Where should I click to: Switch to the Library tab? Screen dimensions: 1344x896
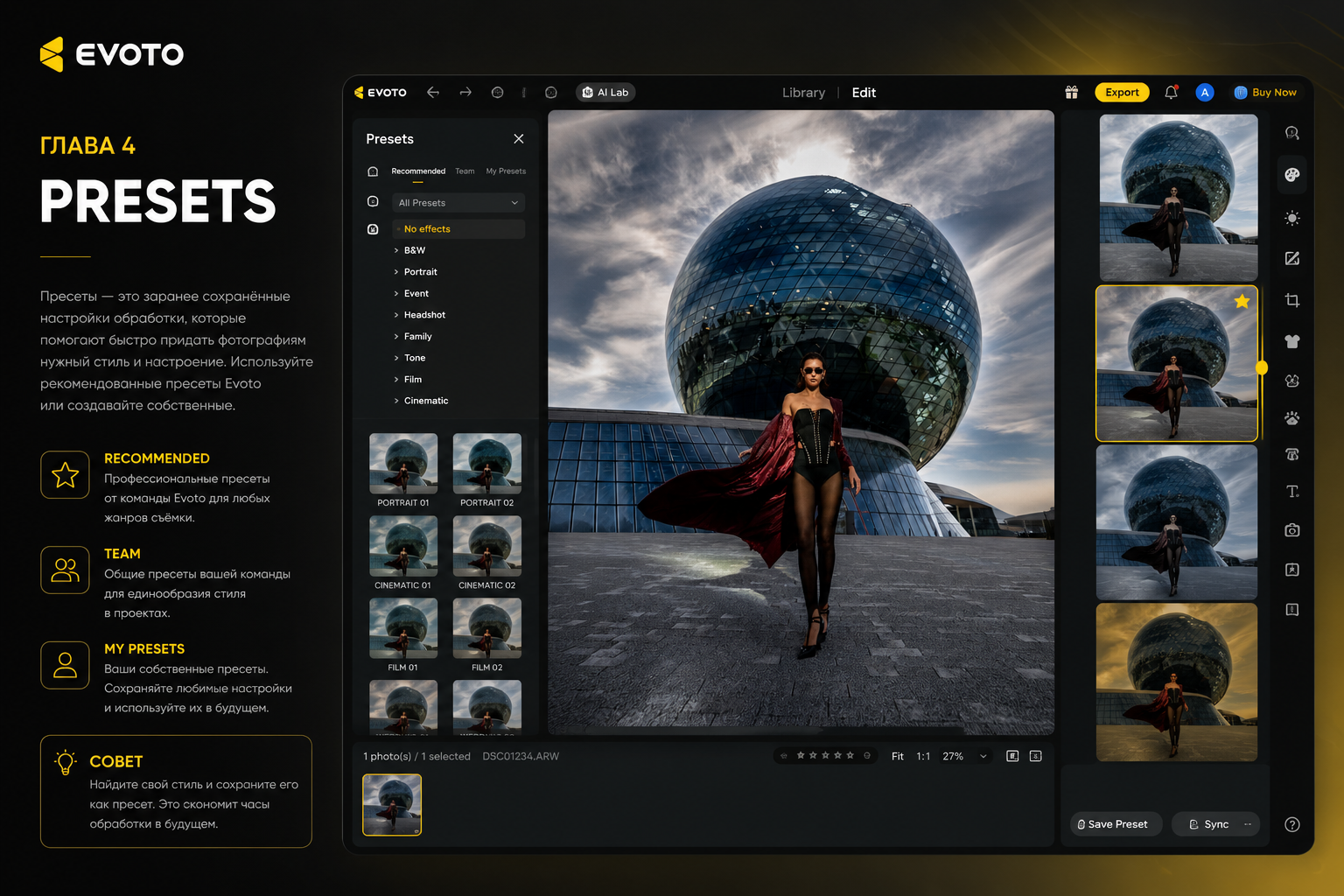click(803, 92)
